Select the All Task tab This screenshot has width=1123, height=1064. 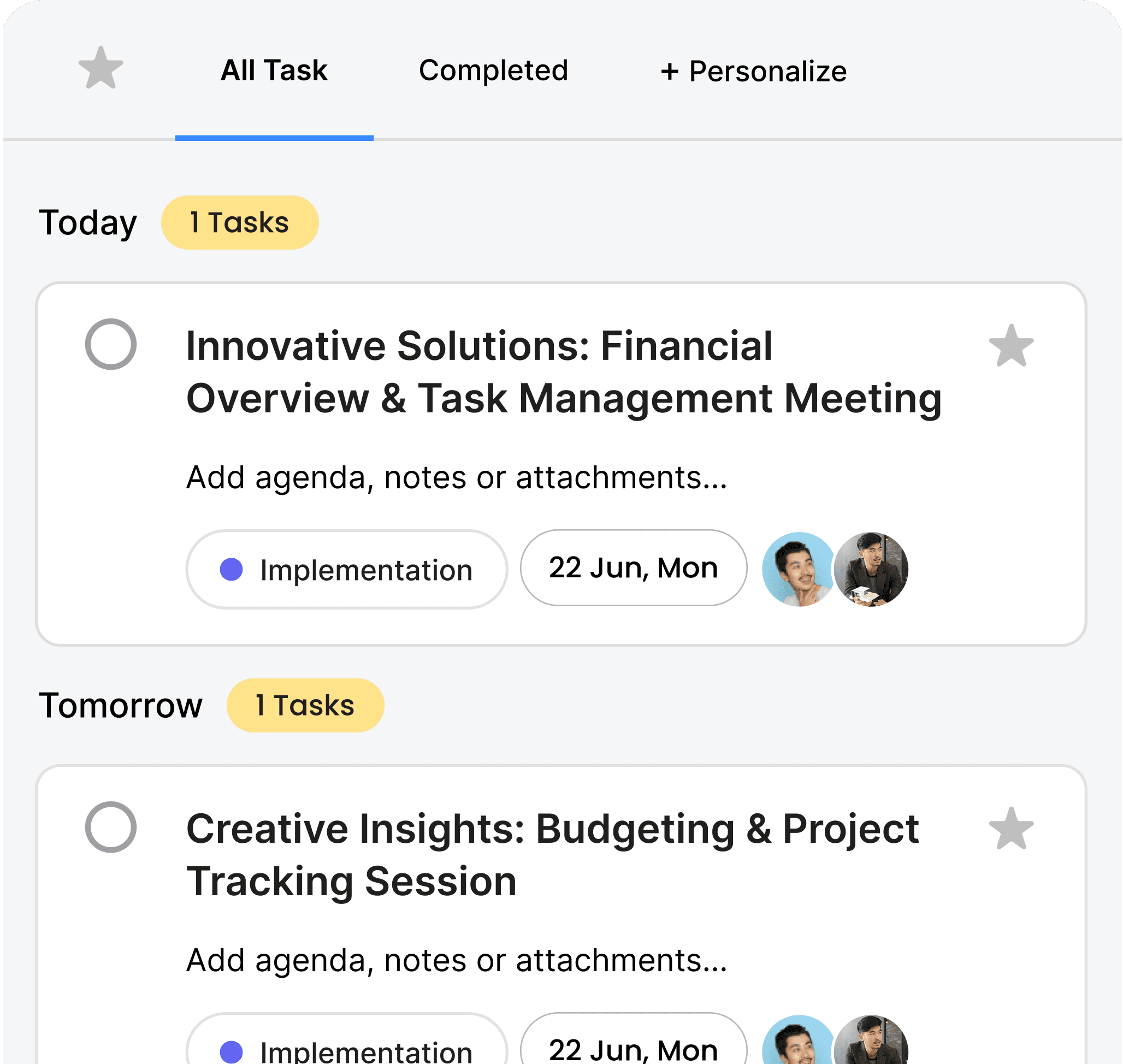(274, 70)
